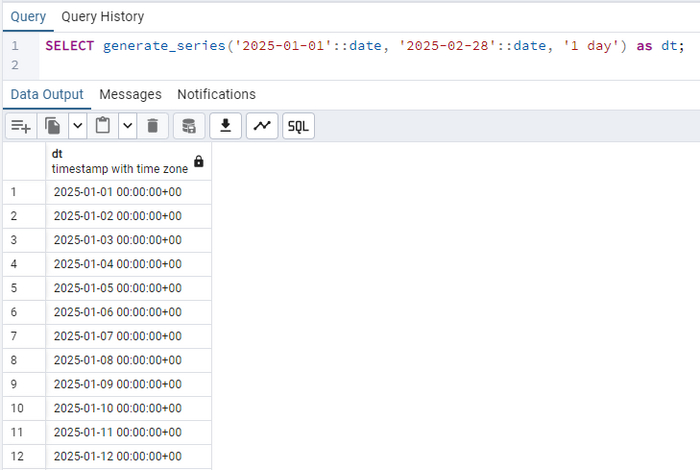Switch to the Query tab
The height and width of the screenshot is (470, 700).
[28, 17]
